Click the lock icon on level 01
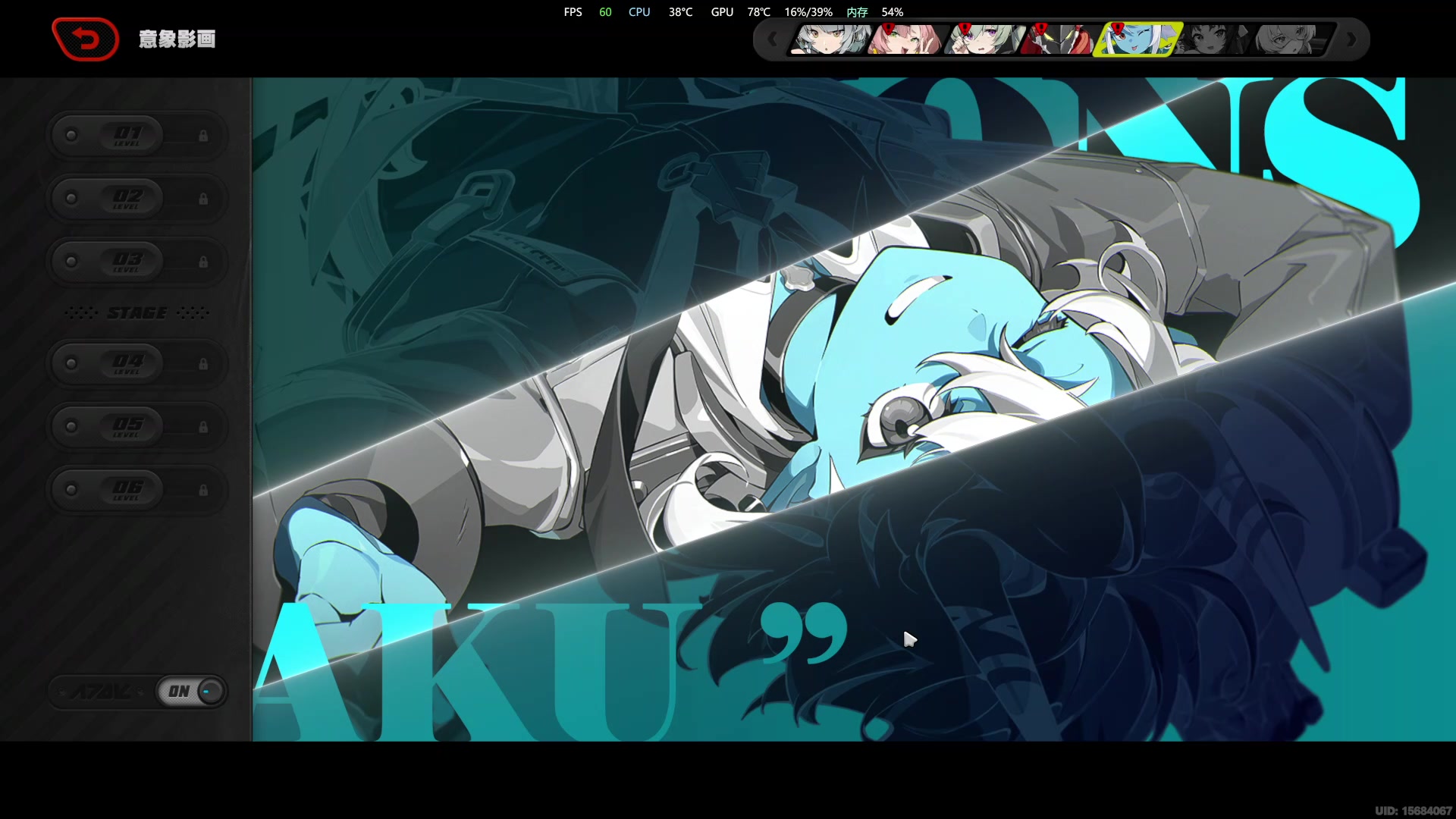Viewport: 1456px width, 819px height. click(203, 136)
